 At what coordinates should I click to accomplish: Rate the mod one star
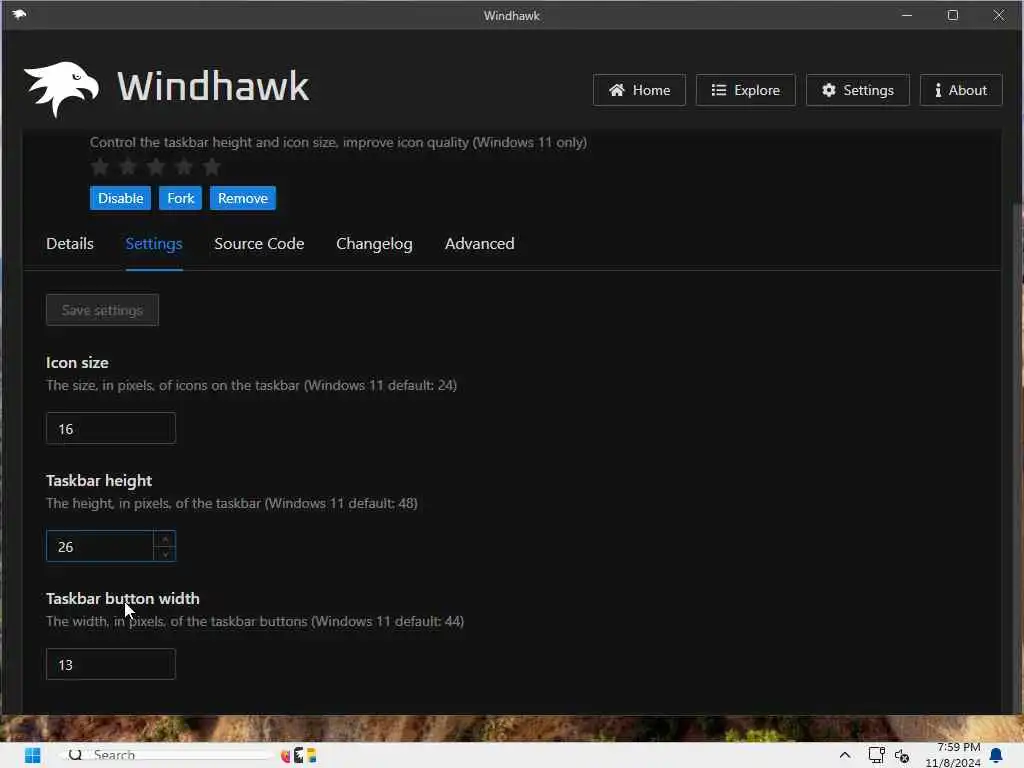pyautogui.click(x=100, y=167)
